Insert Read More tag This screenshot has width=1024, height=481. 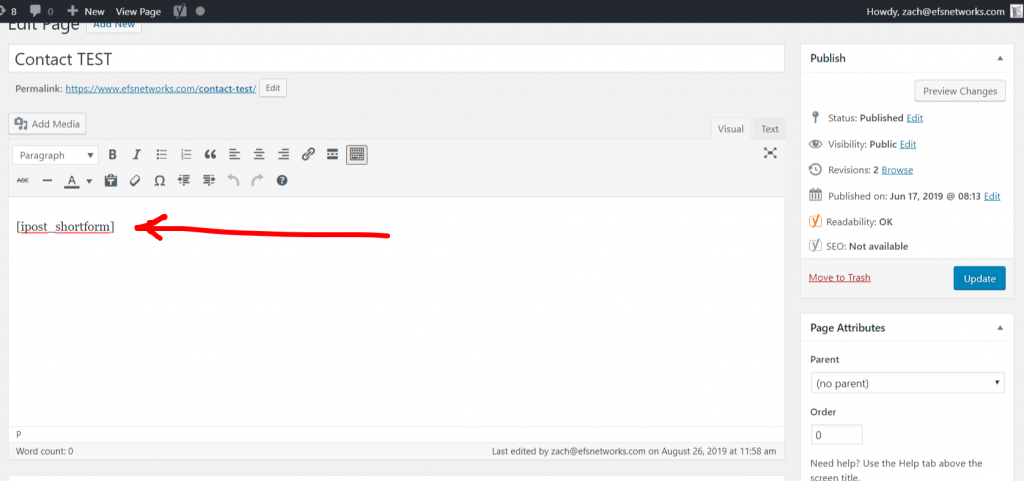(332, 155)
